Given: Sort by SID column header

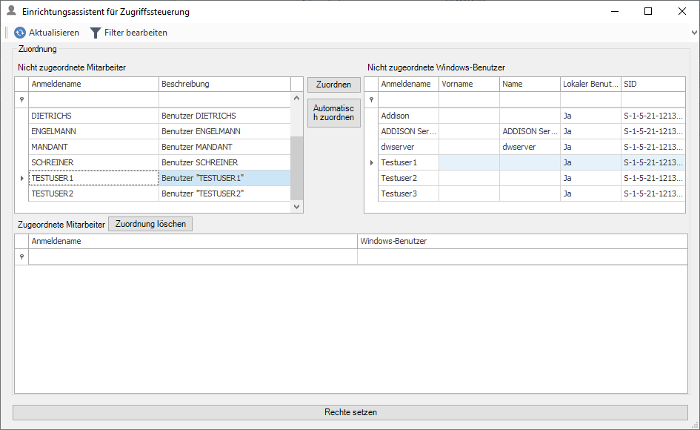Looking at the screenshot, I should click(653, 84).
